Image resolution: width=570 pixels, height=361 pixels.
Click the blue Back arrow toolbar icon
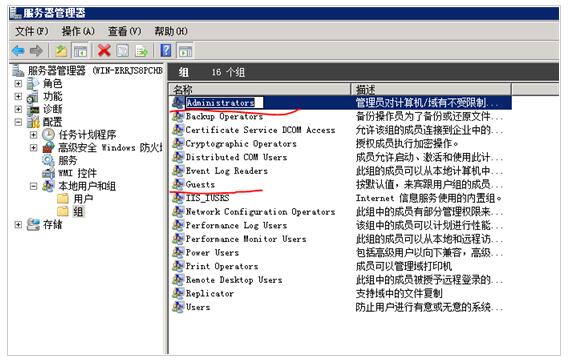[x=18, y=51]
